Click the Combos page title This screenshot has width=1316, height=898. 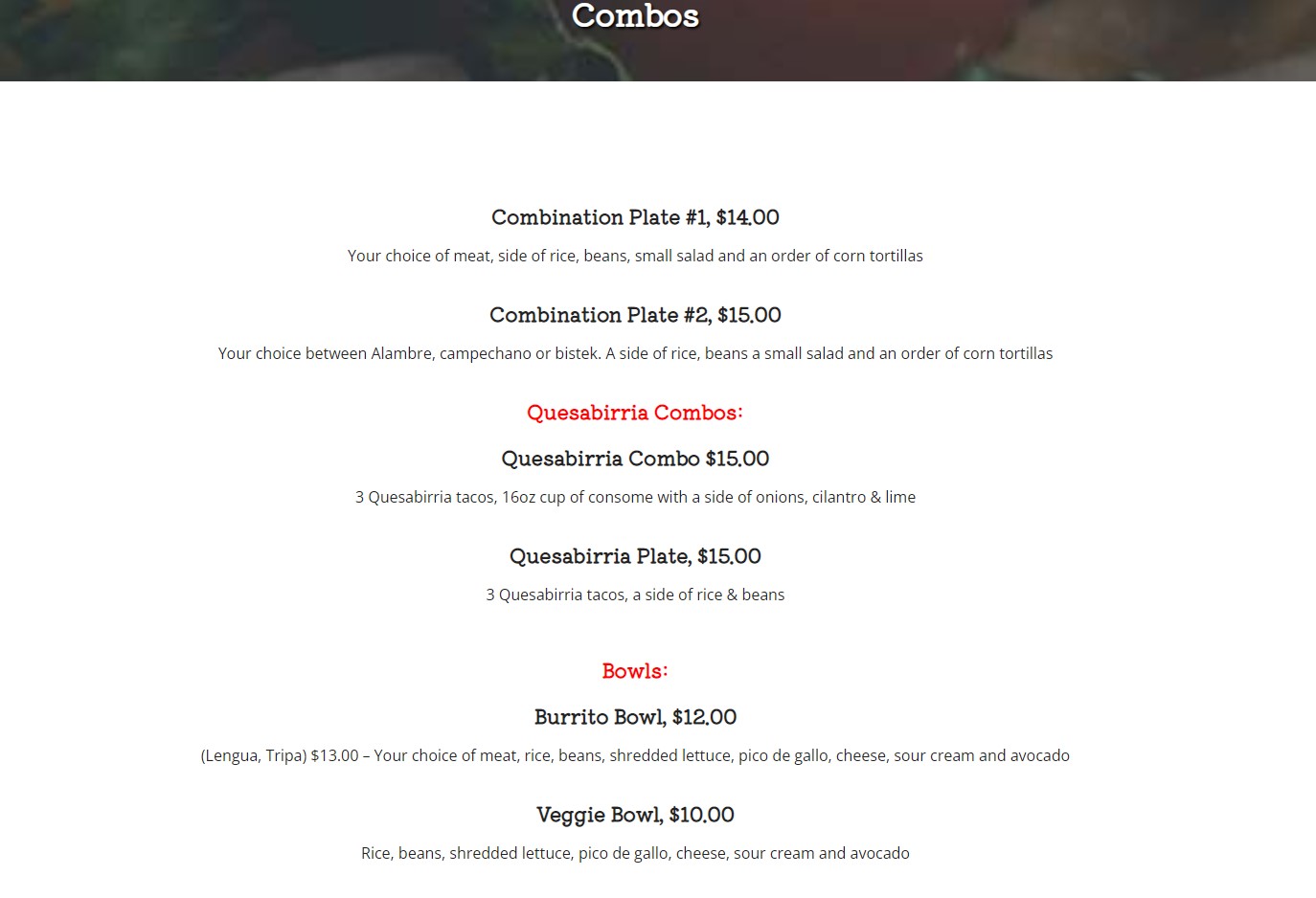click(635, 16)
